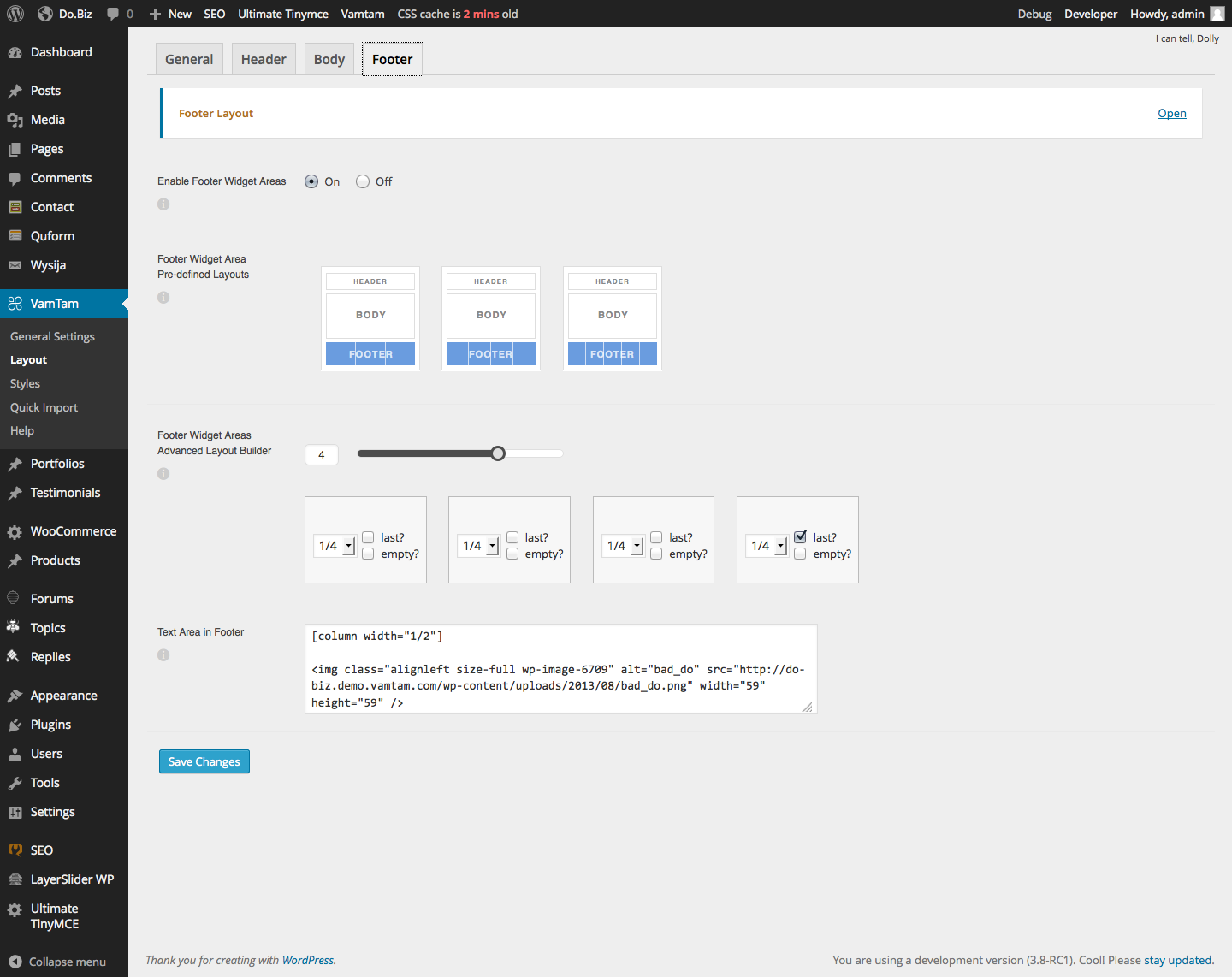Open Appearance via the paintbrush icon

[x=15, y=696]
